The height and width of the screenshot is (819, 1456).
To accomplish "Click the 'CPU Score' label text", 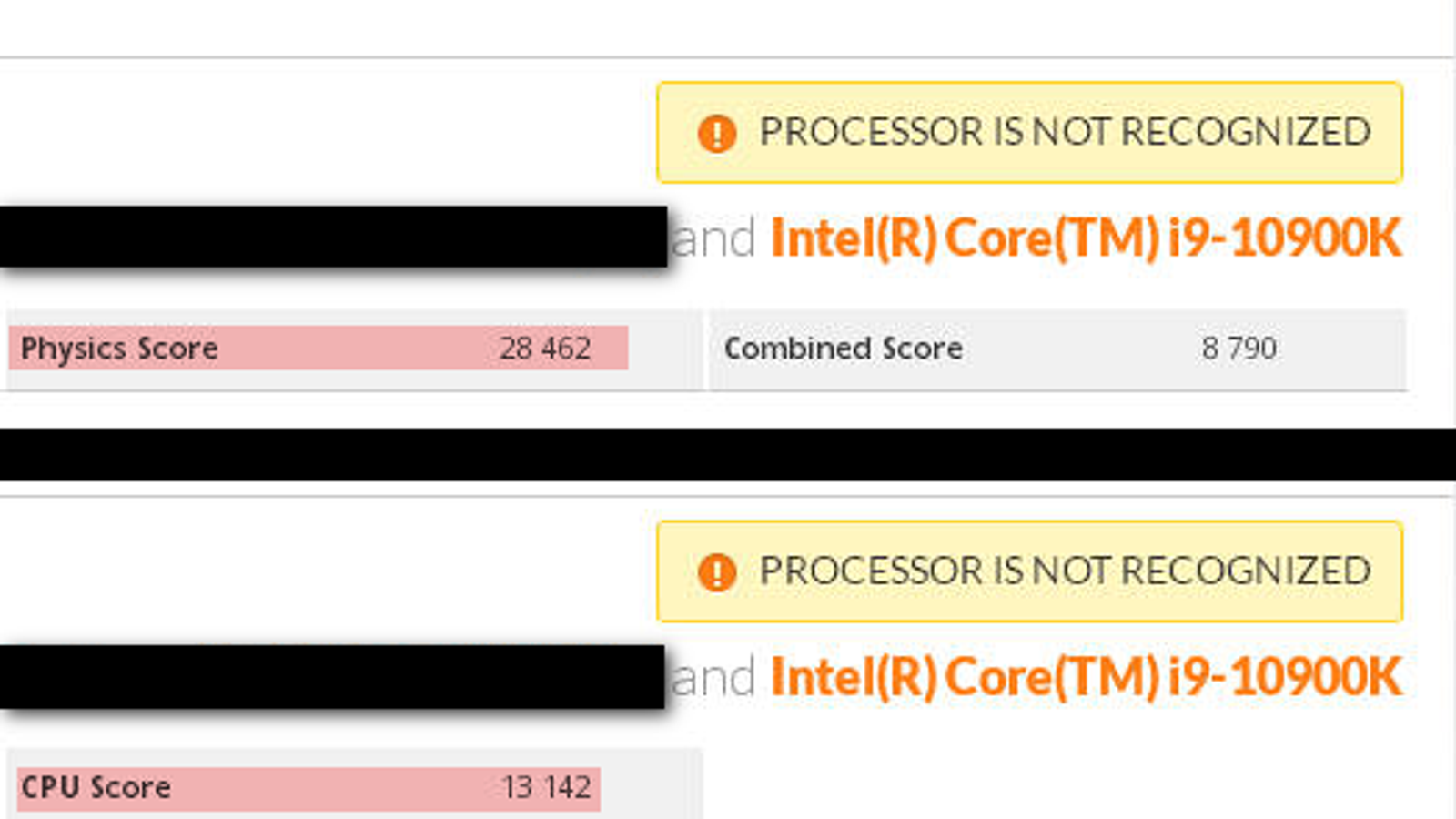I will [x=96, y=787].
